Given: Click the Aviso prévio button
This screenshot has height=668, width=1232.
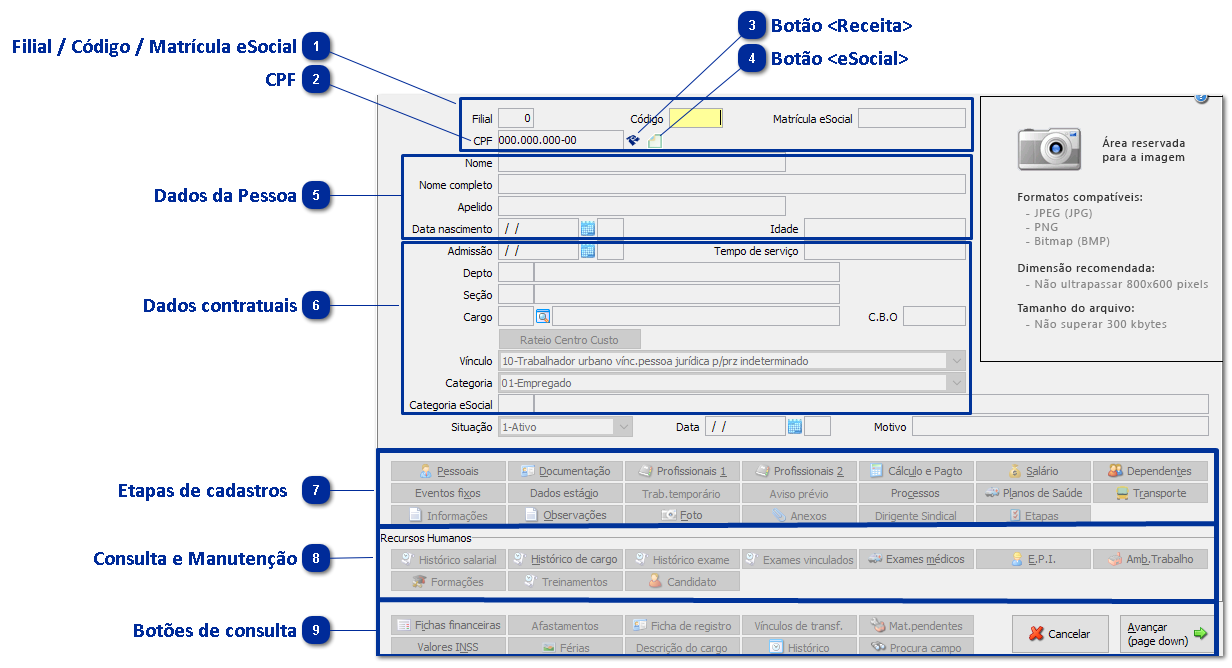Looking at the screenshot, I should [799, 493].
